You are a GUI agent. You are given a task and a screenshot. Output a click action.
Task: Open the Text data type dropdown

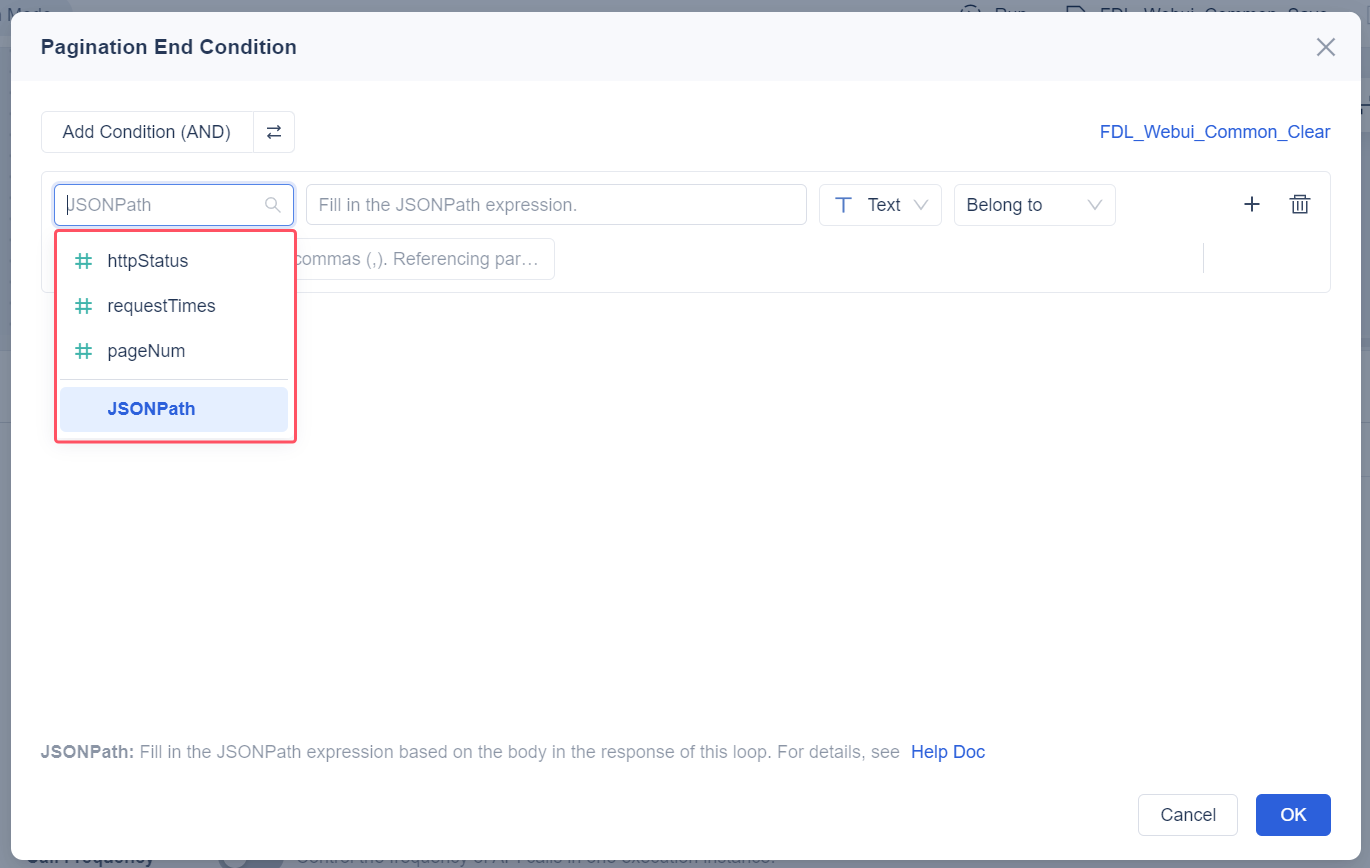click(x=880, y=205)
